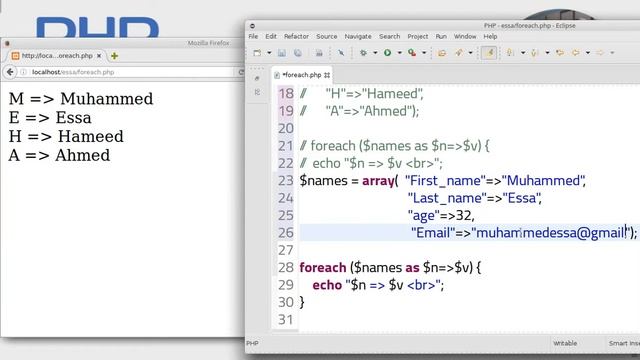Screen dimensions: 640x360
Task: Click the echo keyword on line 29
Action: [327, 285]
